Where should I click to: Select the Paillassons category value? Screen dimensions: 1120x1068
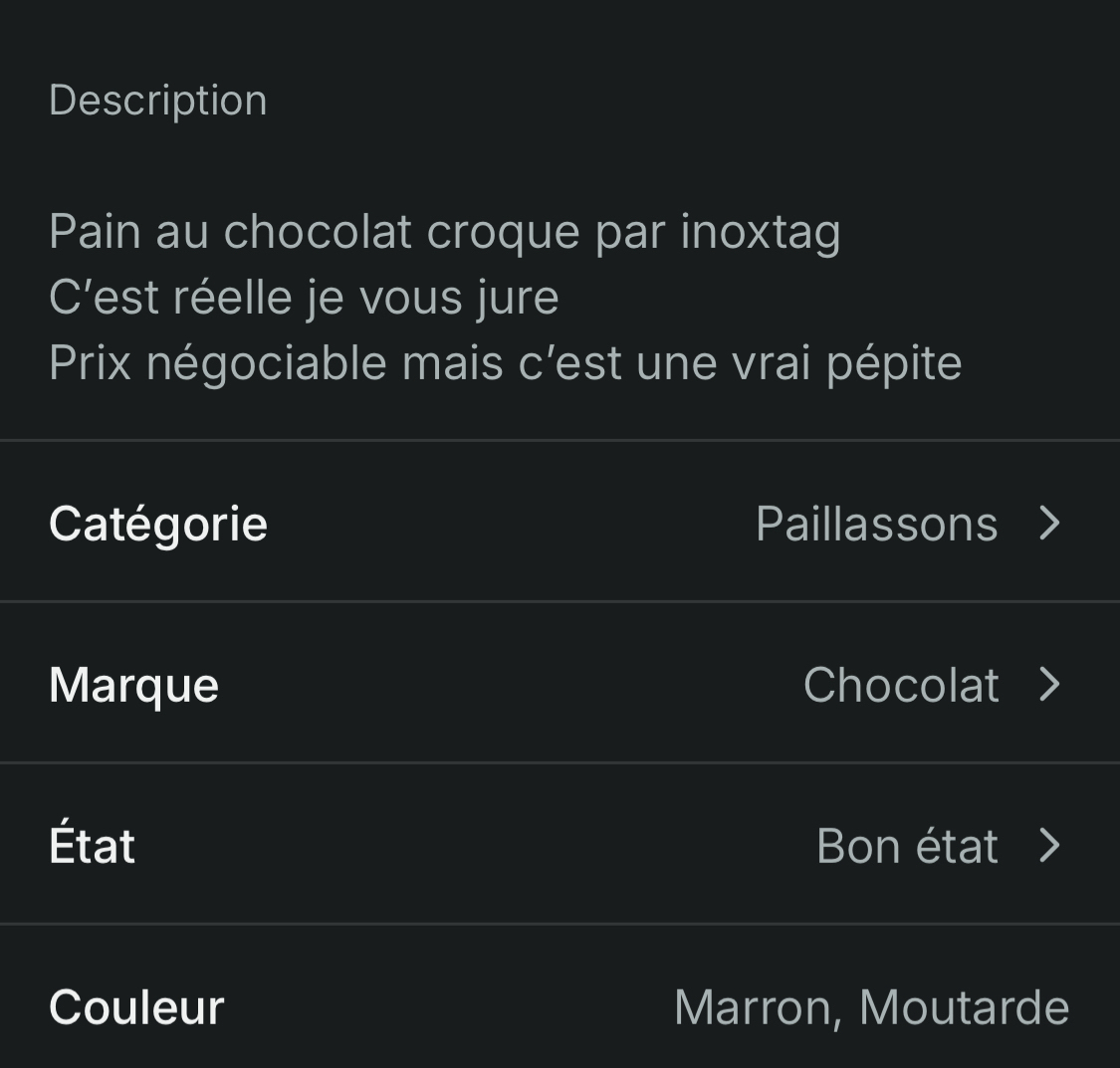[876, 524]
